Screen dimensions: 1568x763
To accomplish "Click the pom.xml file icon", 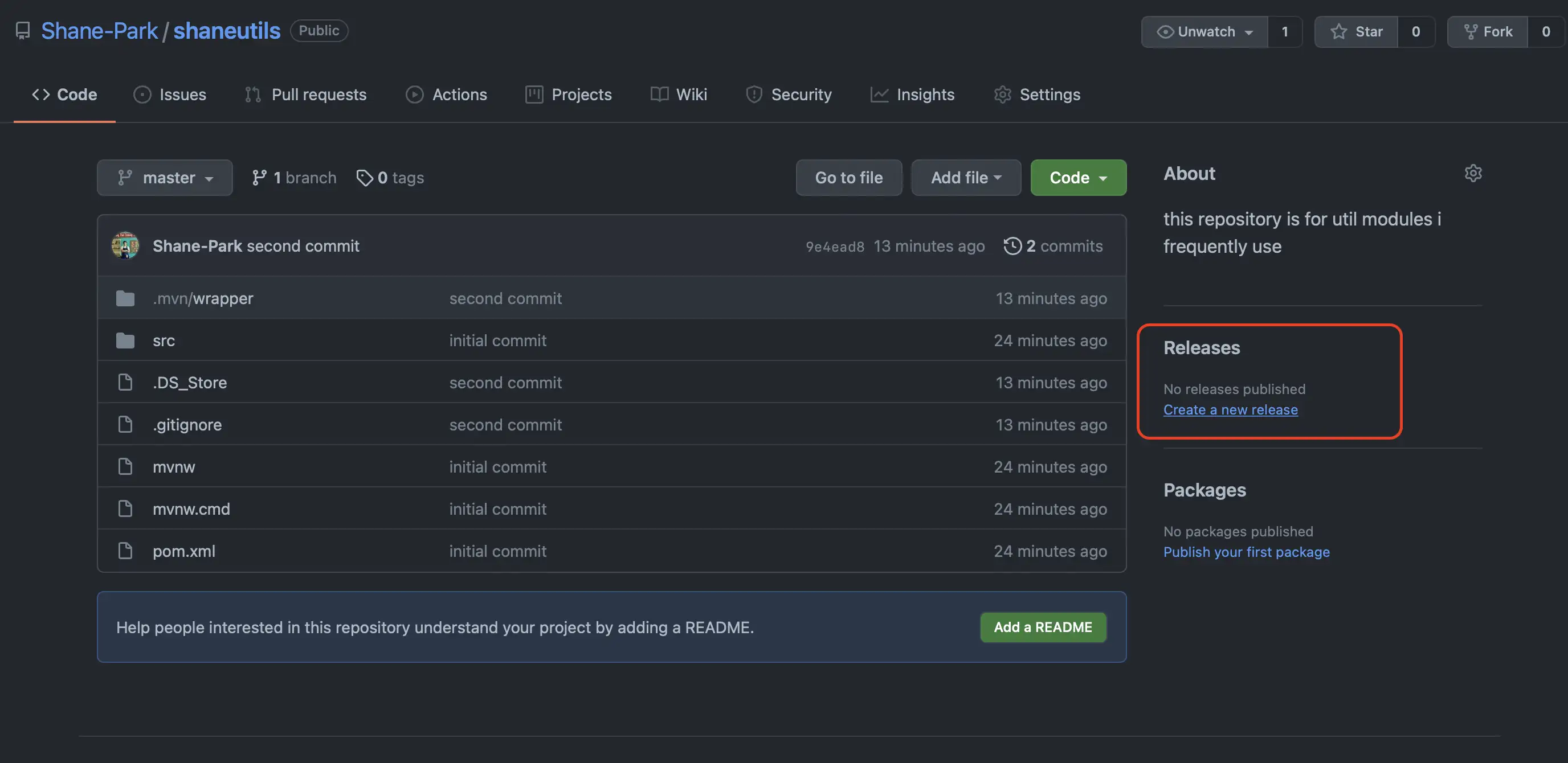I will 125,551.
